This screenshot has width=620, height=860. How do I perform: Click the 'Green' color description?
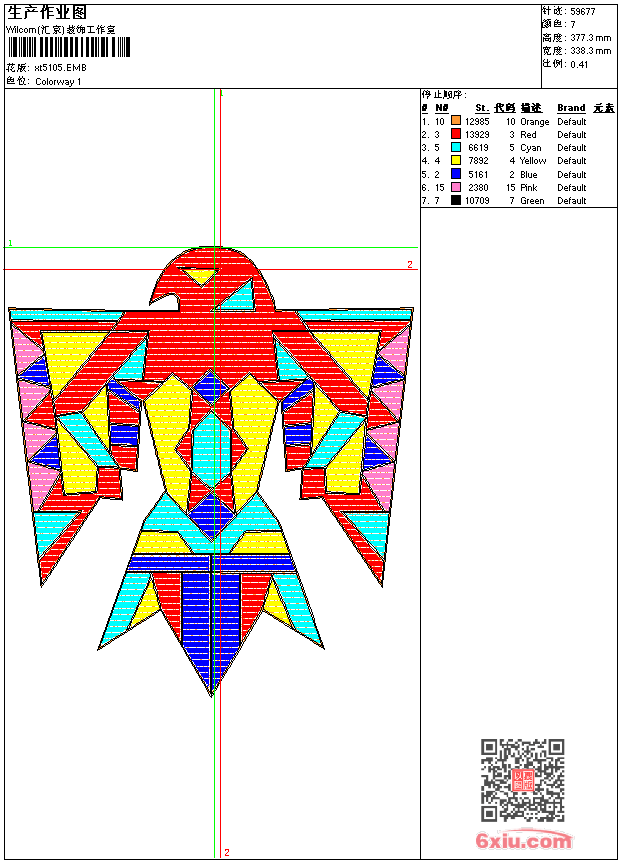tap(532, 201)
